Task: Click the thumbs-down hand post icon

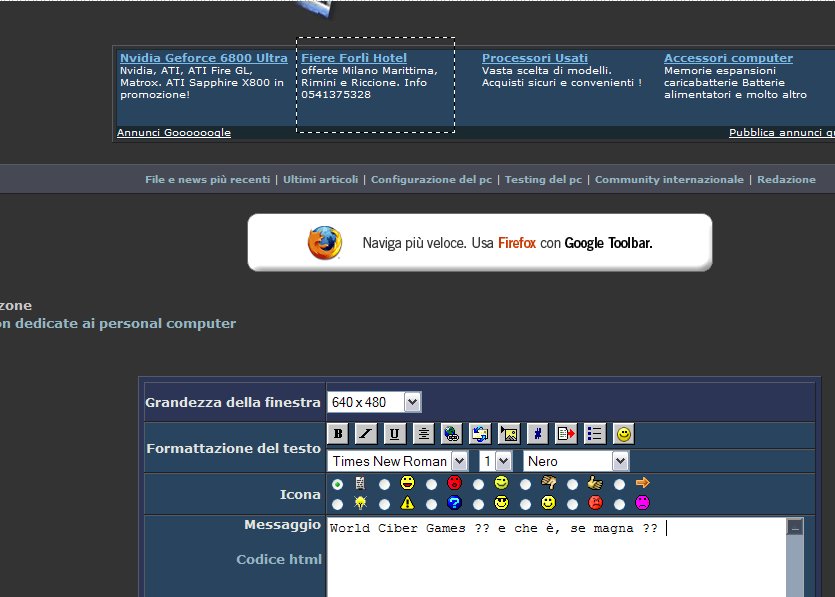Action: pyautogui.click(x=549, y=483)
